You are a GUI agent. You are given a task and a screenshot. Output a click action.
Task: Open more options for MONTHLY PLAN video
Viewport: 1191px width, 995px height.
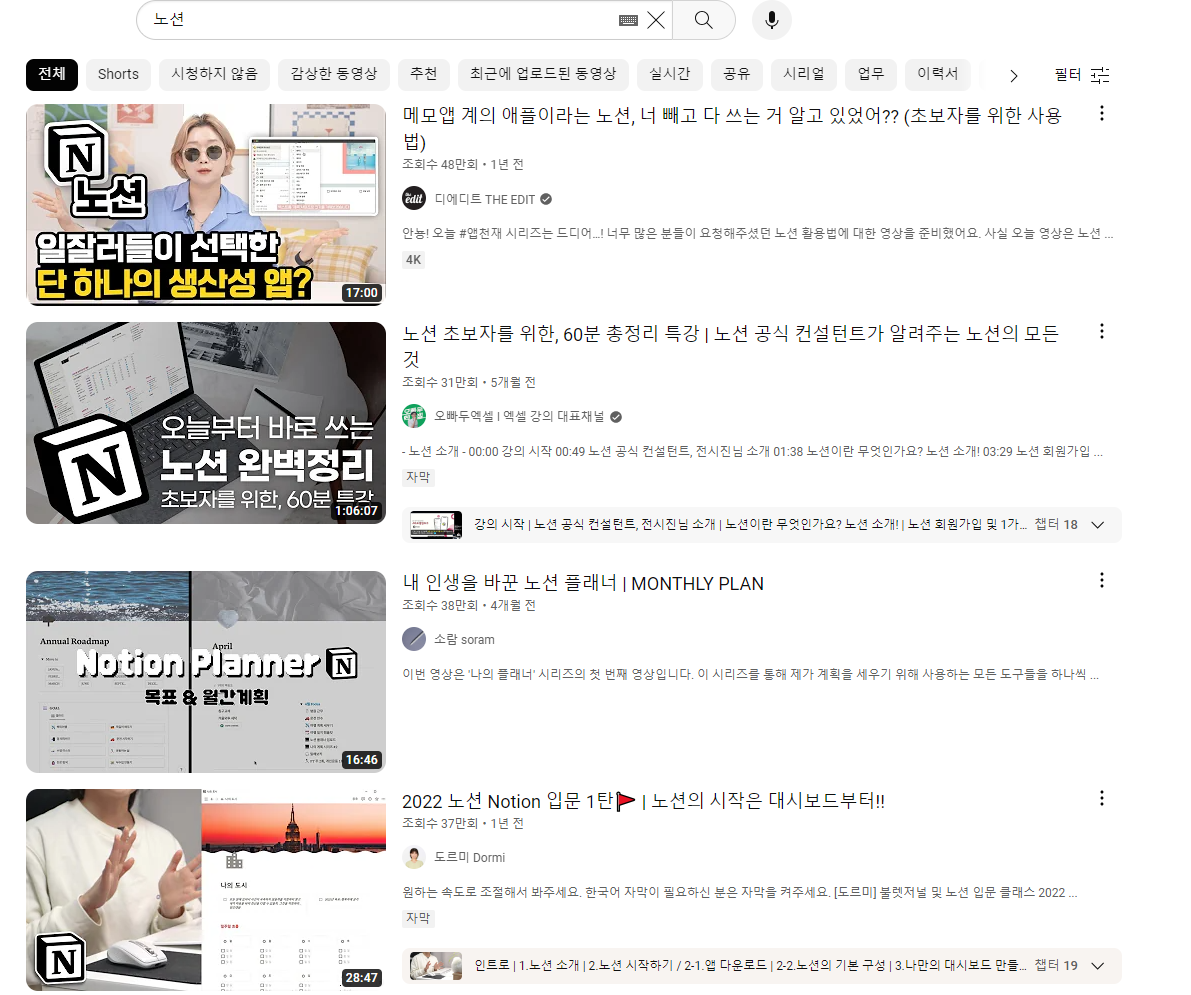pos(1101,580)
